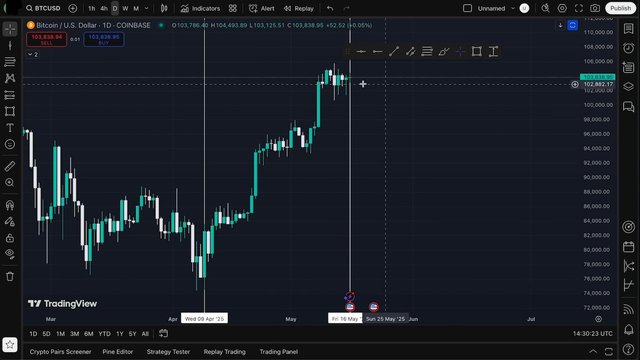Image resolution: width=640 pixels, height=360 pixels.
Task: Toggle magnet mode for drawings
Action: pyautogui.click(x=10, y=205)
